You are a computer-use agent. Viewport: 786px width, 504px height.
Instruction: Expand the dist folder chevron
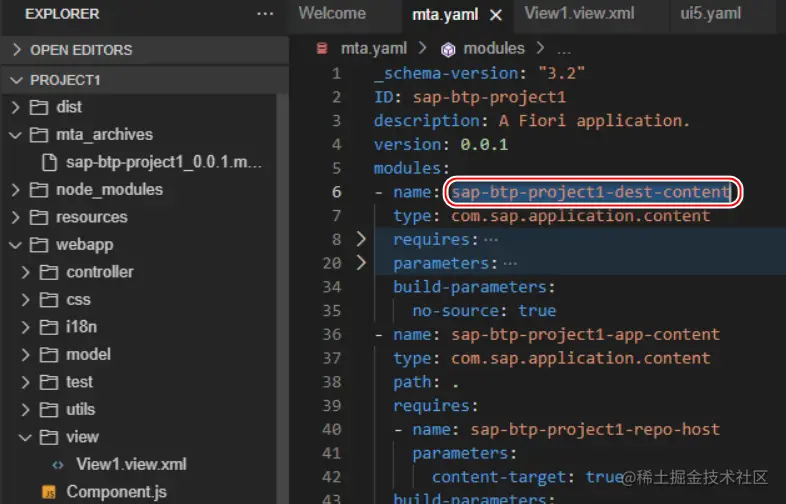click(x=16, y=107)
